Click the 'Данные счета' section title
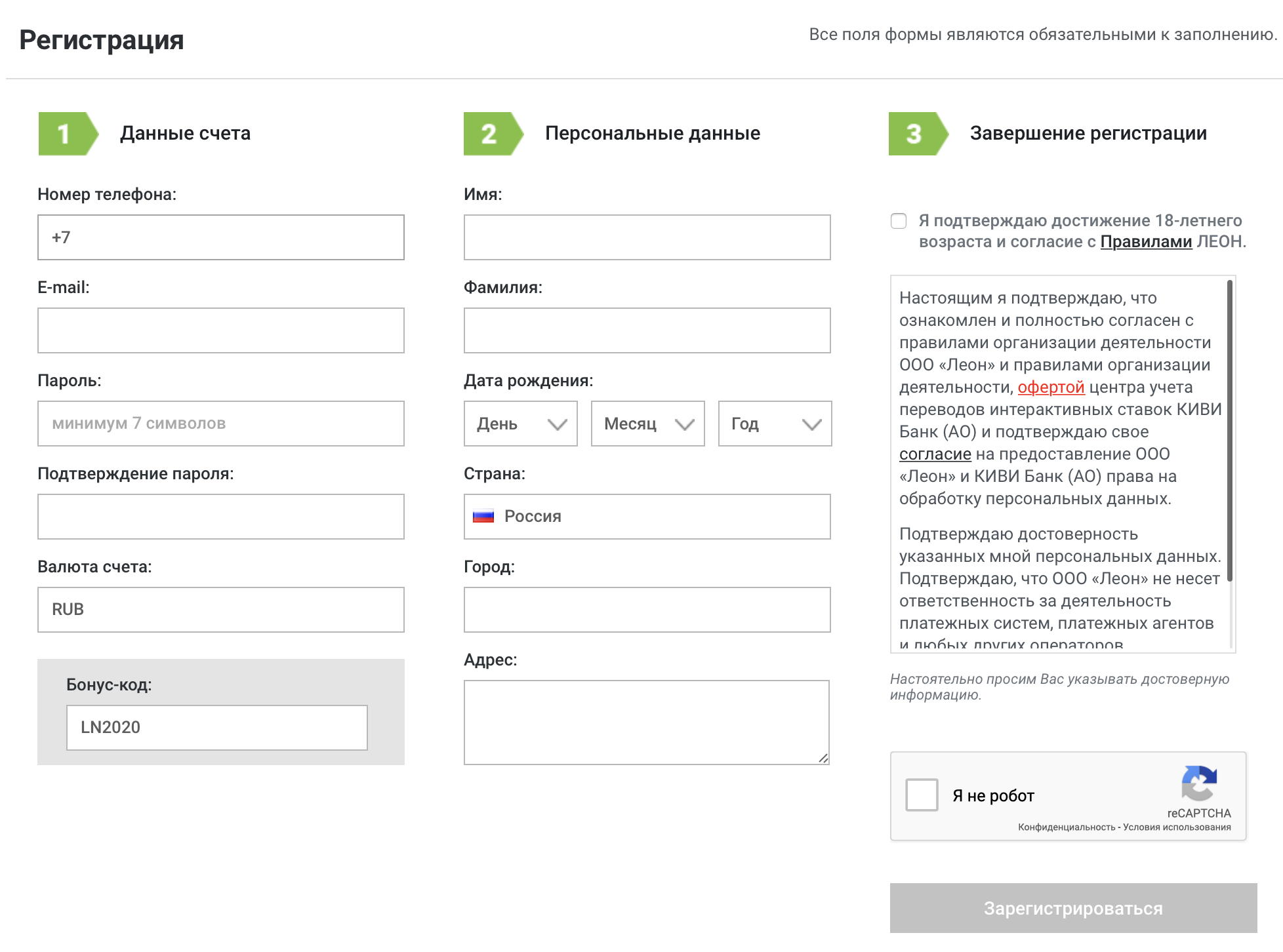1283x952 pixels. pos(185,134)
